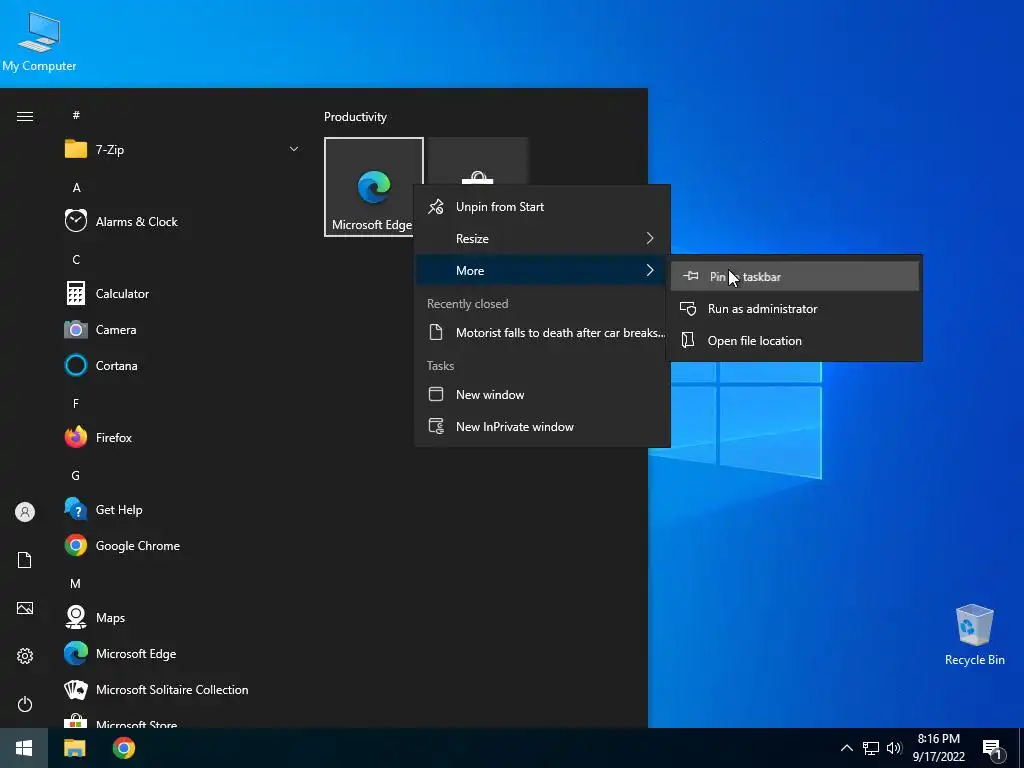Click the Microsoft Edge pinned tile
Screen dimensions: 1024x768
point(374,187)
